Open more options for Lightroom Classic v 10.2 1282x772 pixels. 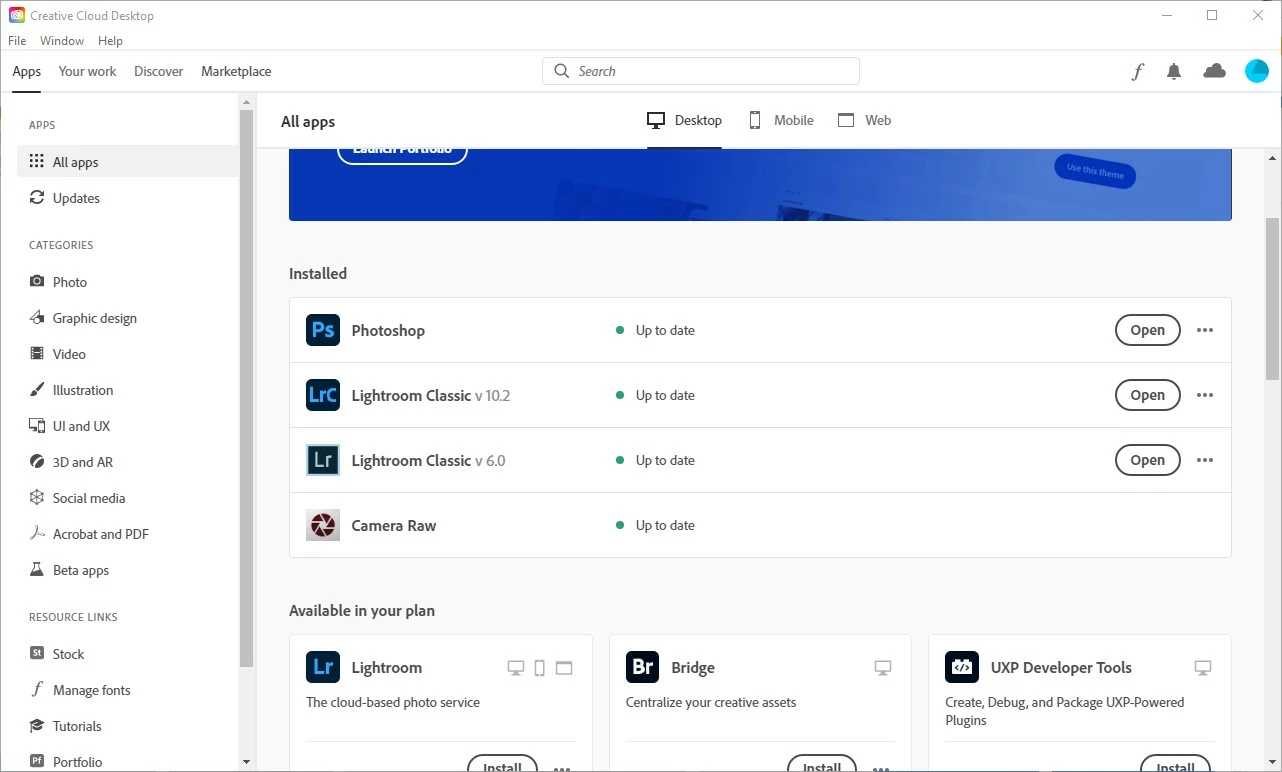[1205, 395]
